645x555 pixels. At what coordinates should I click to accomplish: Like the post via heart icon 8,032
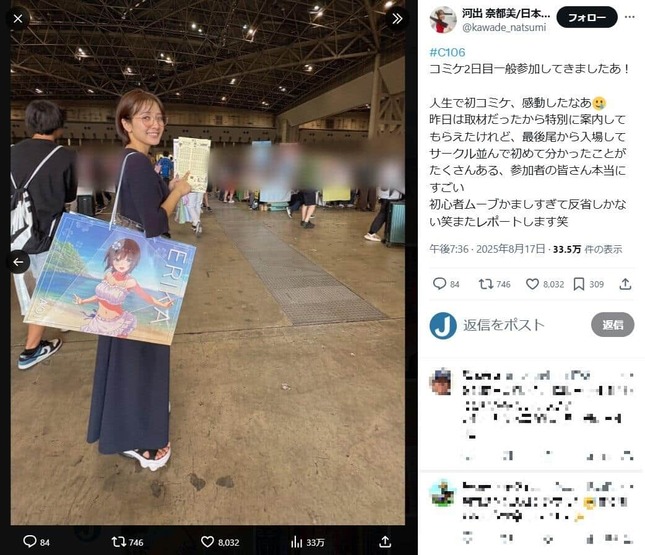tap(533, 283)
